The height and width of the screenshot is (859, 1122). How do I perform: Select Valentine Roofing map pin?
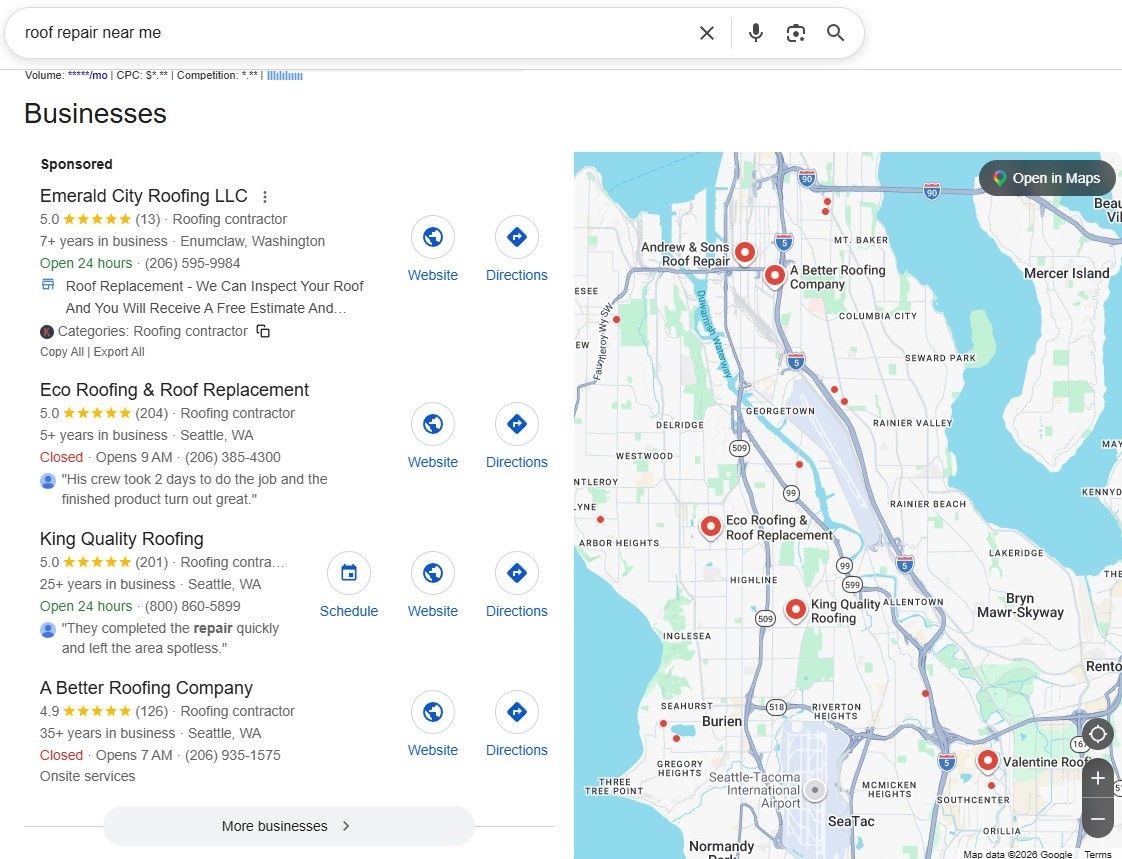coord(988,761)
